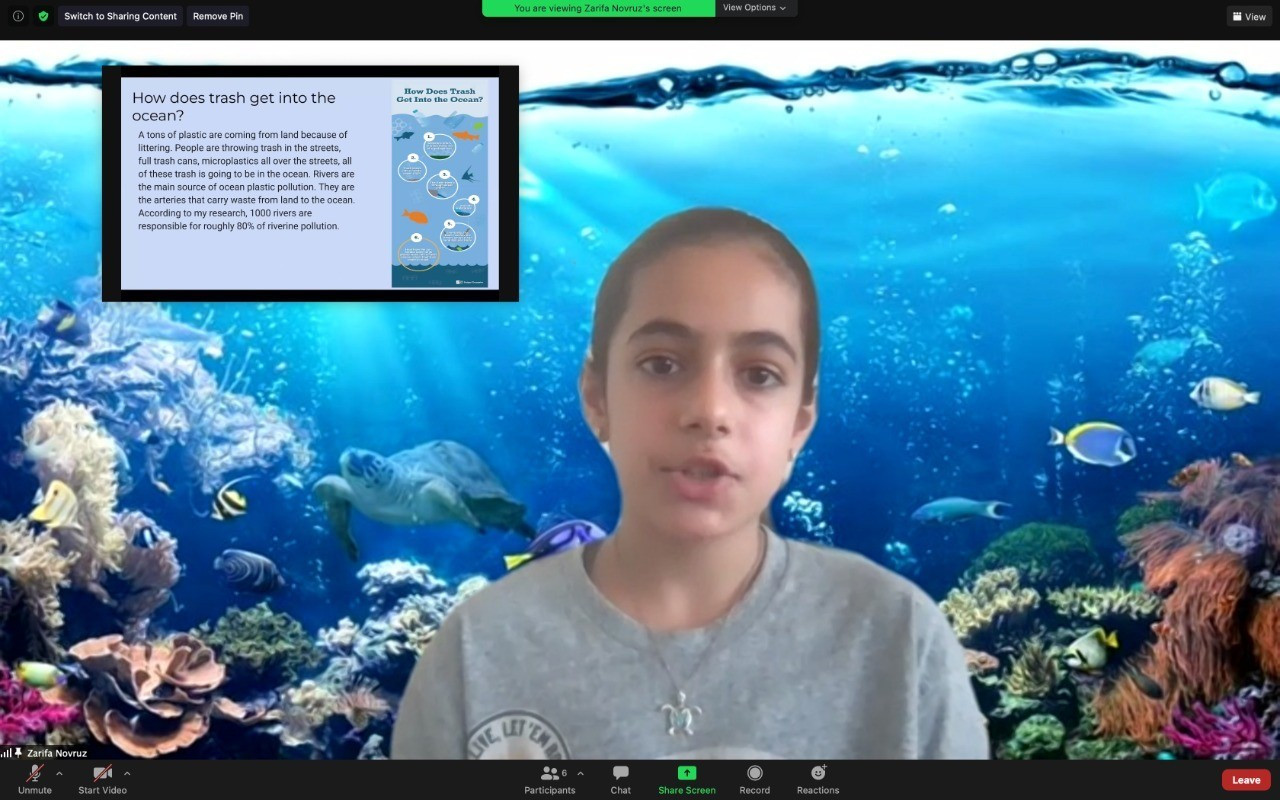The width and height of the screenshot is (1280, 800).
Task: Leave the meeting
Action: tap(1246, 780)
